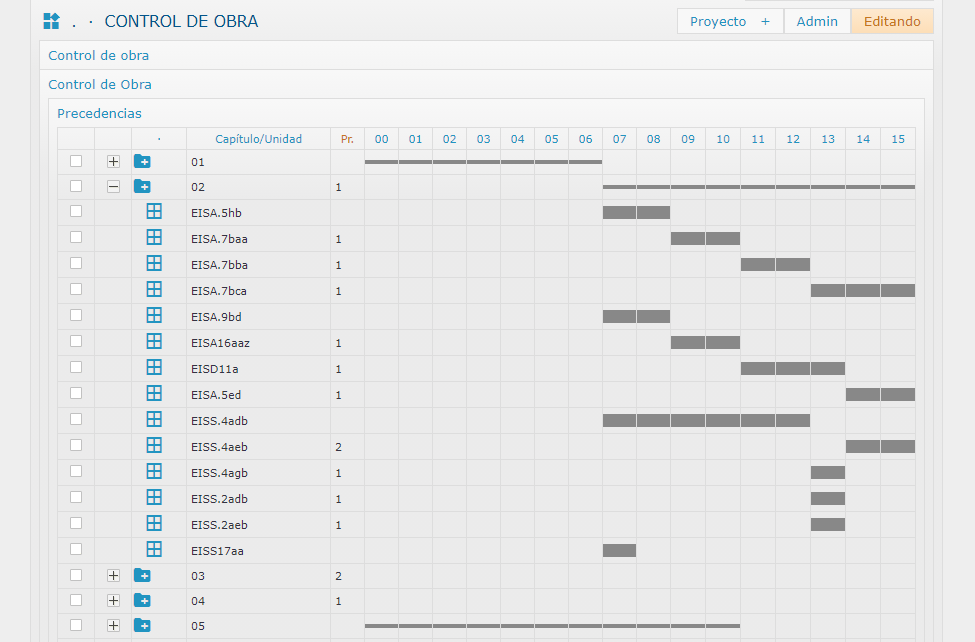
Task: Open the Control de obra breadcrumb link
Action: click(x=99, y=56)
